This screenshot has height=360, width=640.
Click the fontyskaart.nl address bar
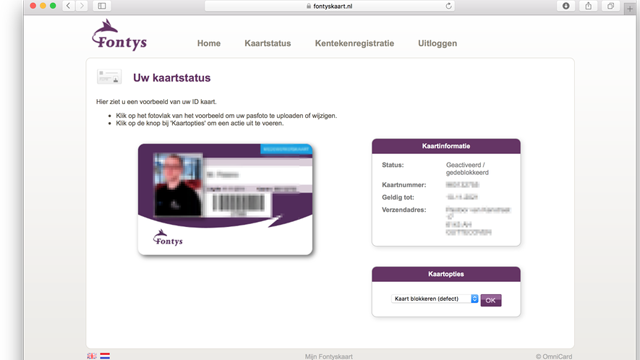[x=329, y=6]
